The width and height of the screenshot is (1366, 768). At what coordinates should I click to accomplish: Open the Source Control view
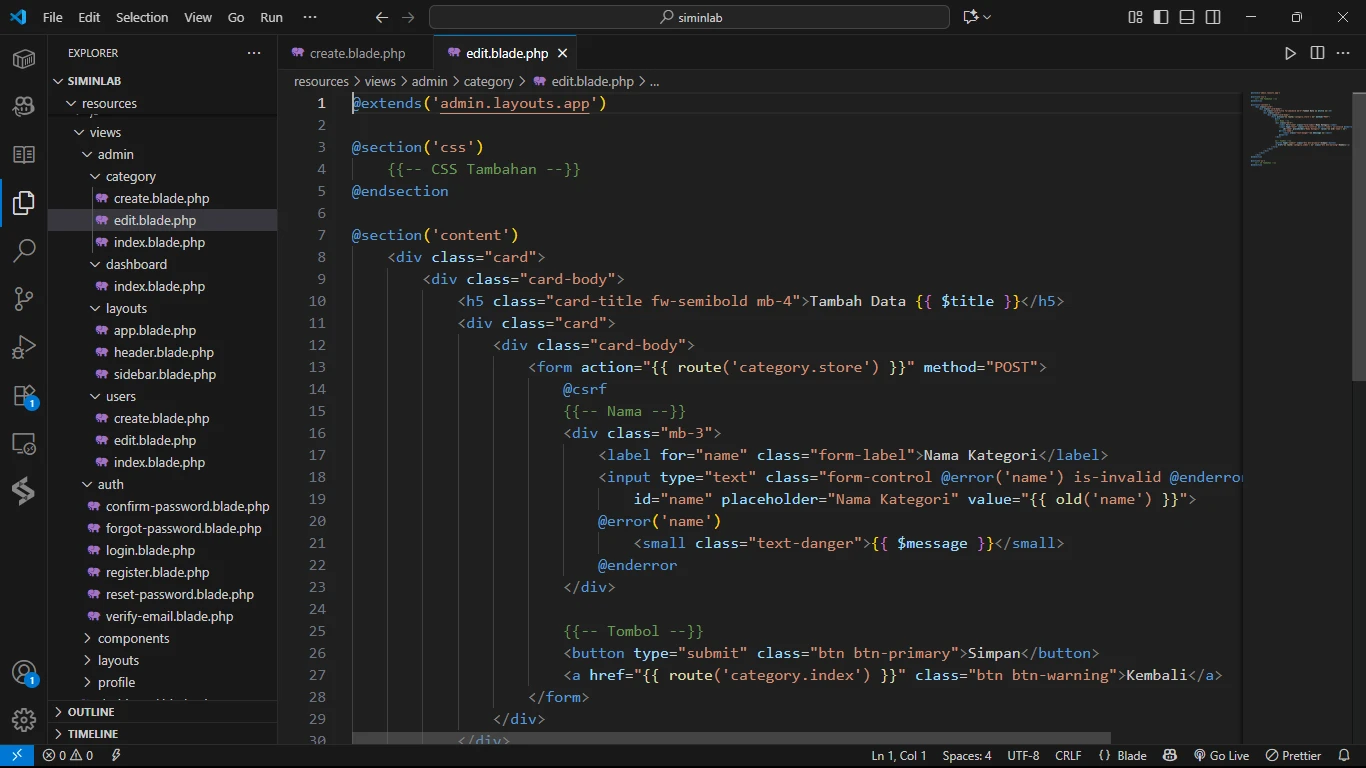[24, 298]
